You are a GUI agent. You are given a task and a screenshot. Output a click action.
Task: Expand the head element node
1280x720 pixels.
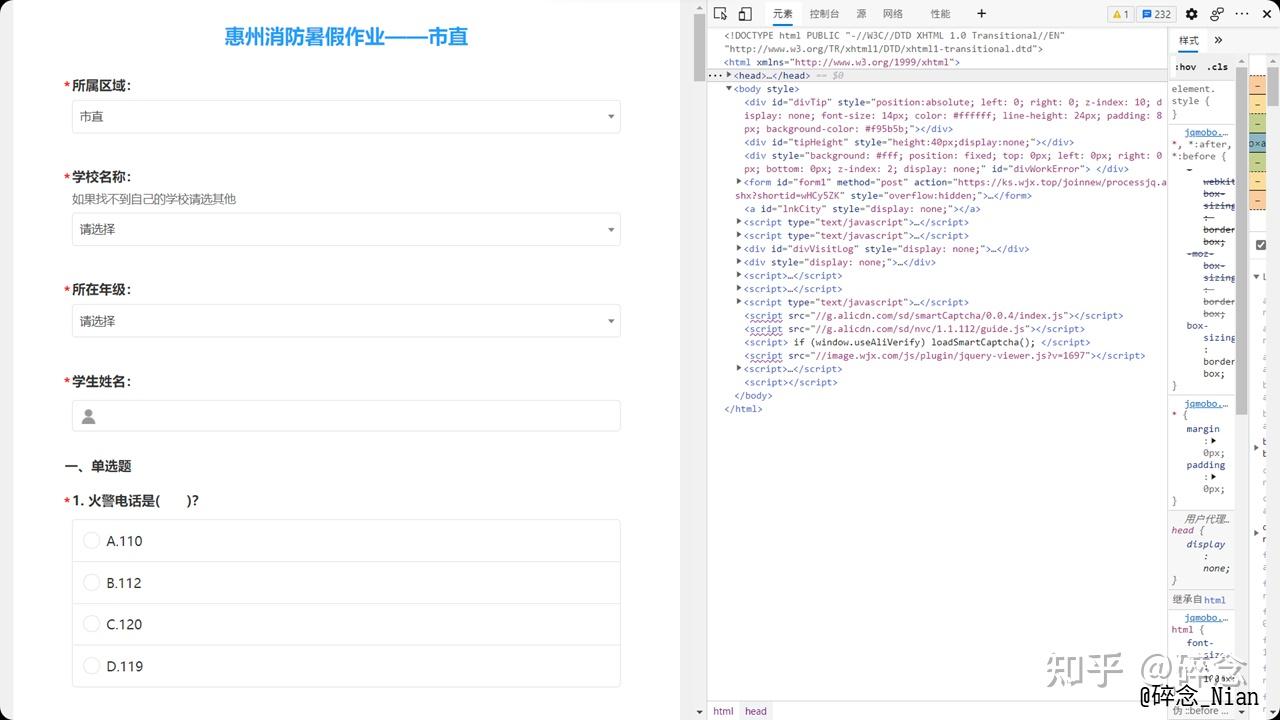[x=729, y=75]
